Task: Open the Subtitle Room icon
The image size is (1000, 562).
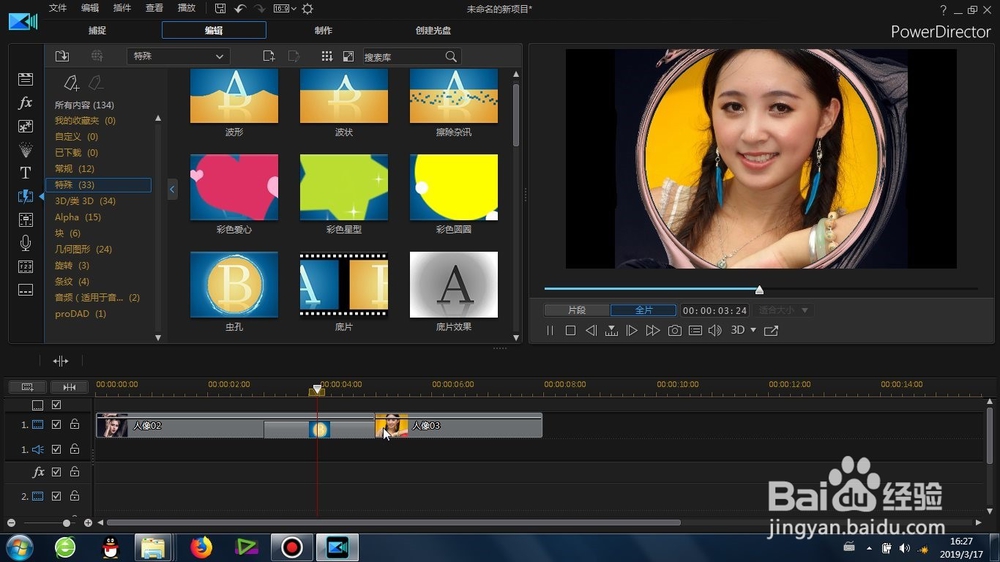Action: (x=26, y=290)
